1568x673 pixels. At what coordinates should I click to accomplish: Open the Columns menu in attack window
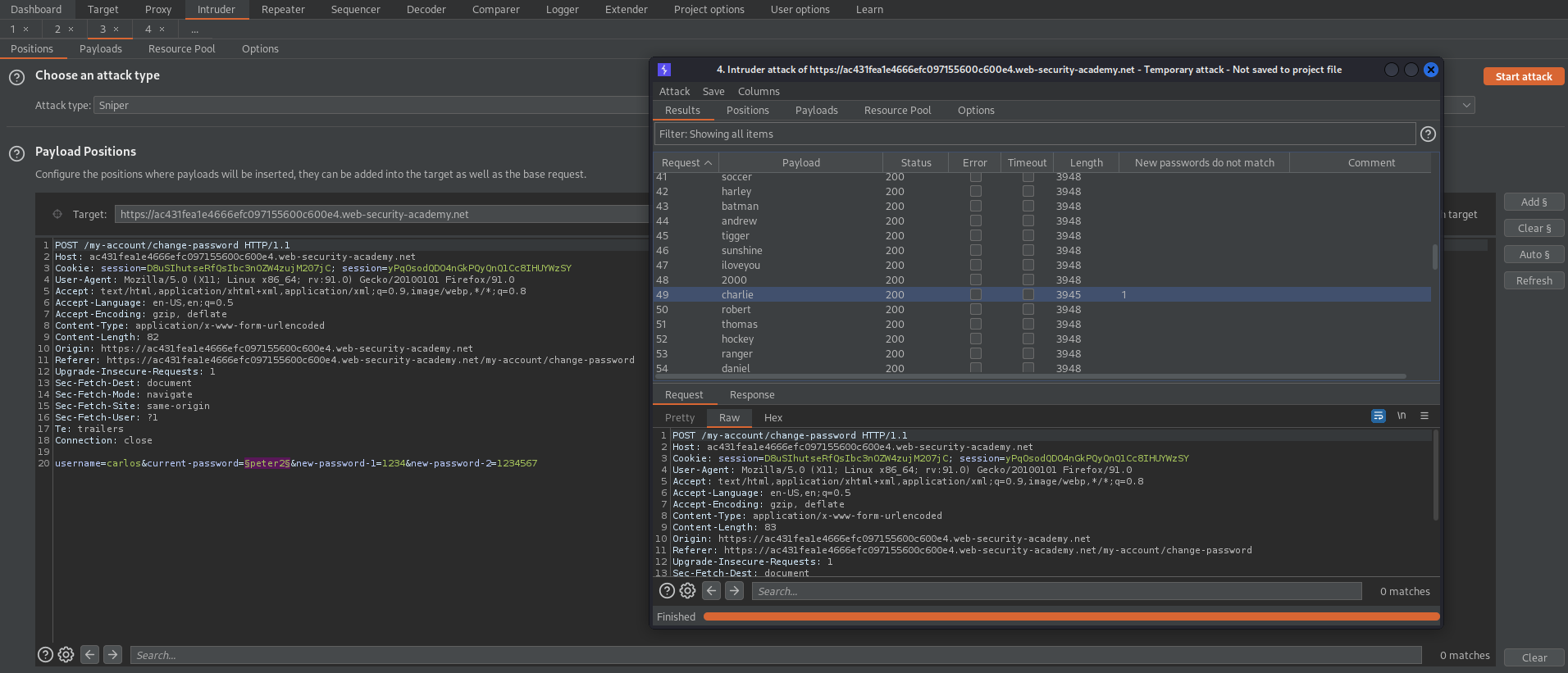point(759,91)
